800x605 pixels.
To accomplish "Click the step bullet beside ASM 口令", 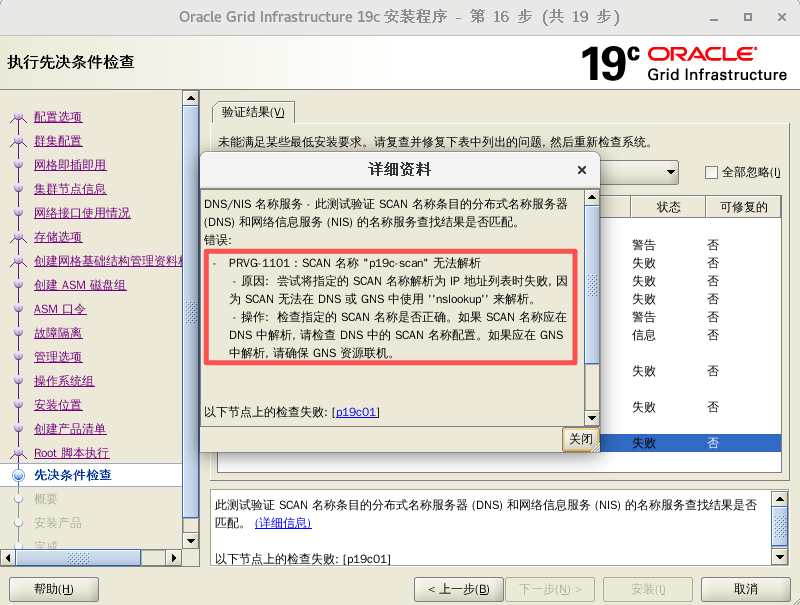I will pos(19,309).
